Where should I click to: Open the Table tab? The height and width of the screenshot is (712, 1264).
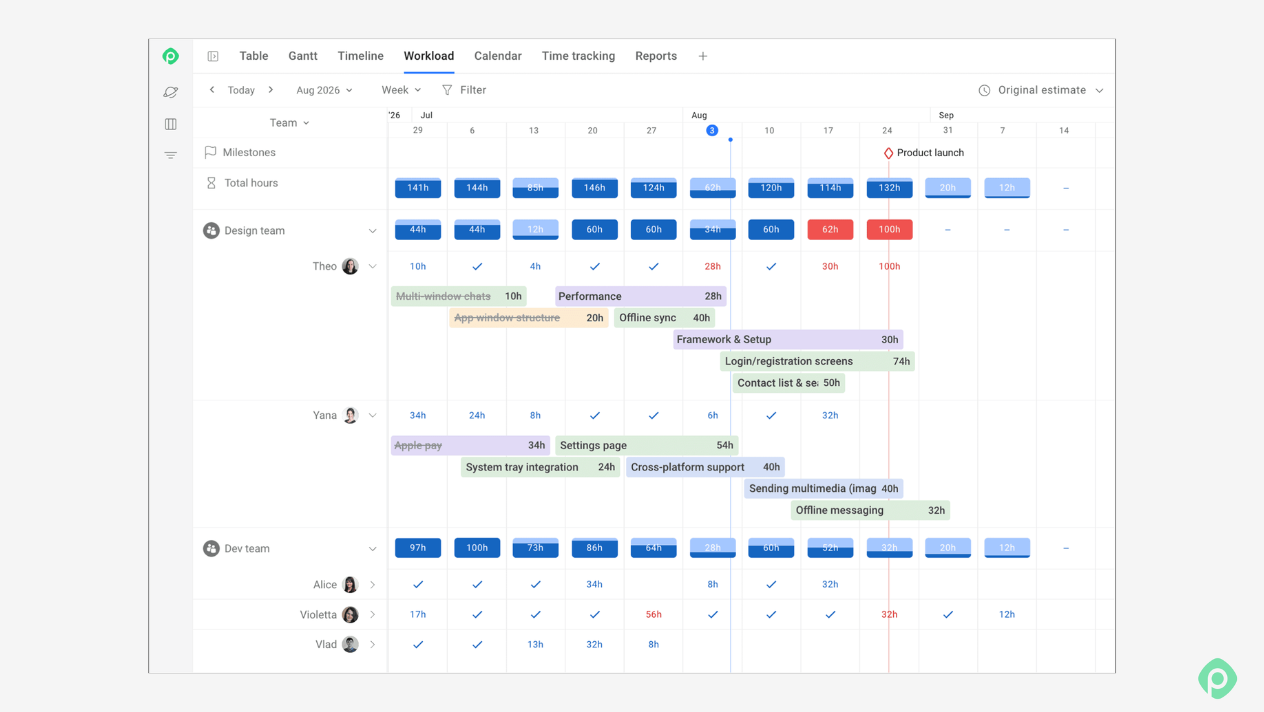coord(254,56)
